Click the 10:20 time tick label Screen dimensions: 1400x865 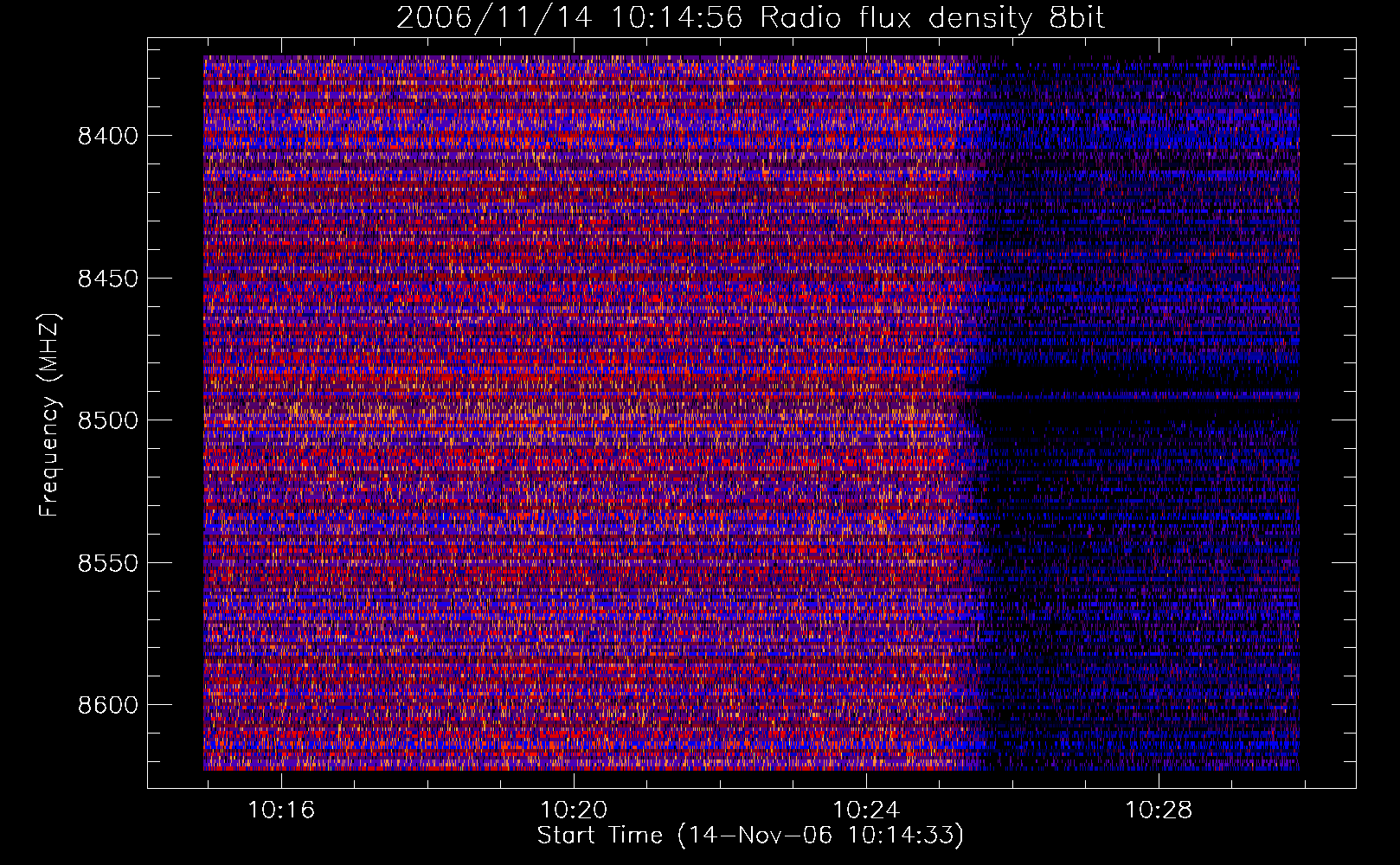coord(574,811)
